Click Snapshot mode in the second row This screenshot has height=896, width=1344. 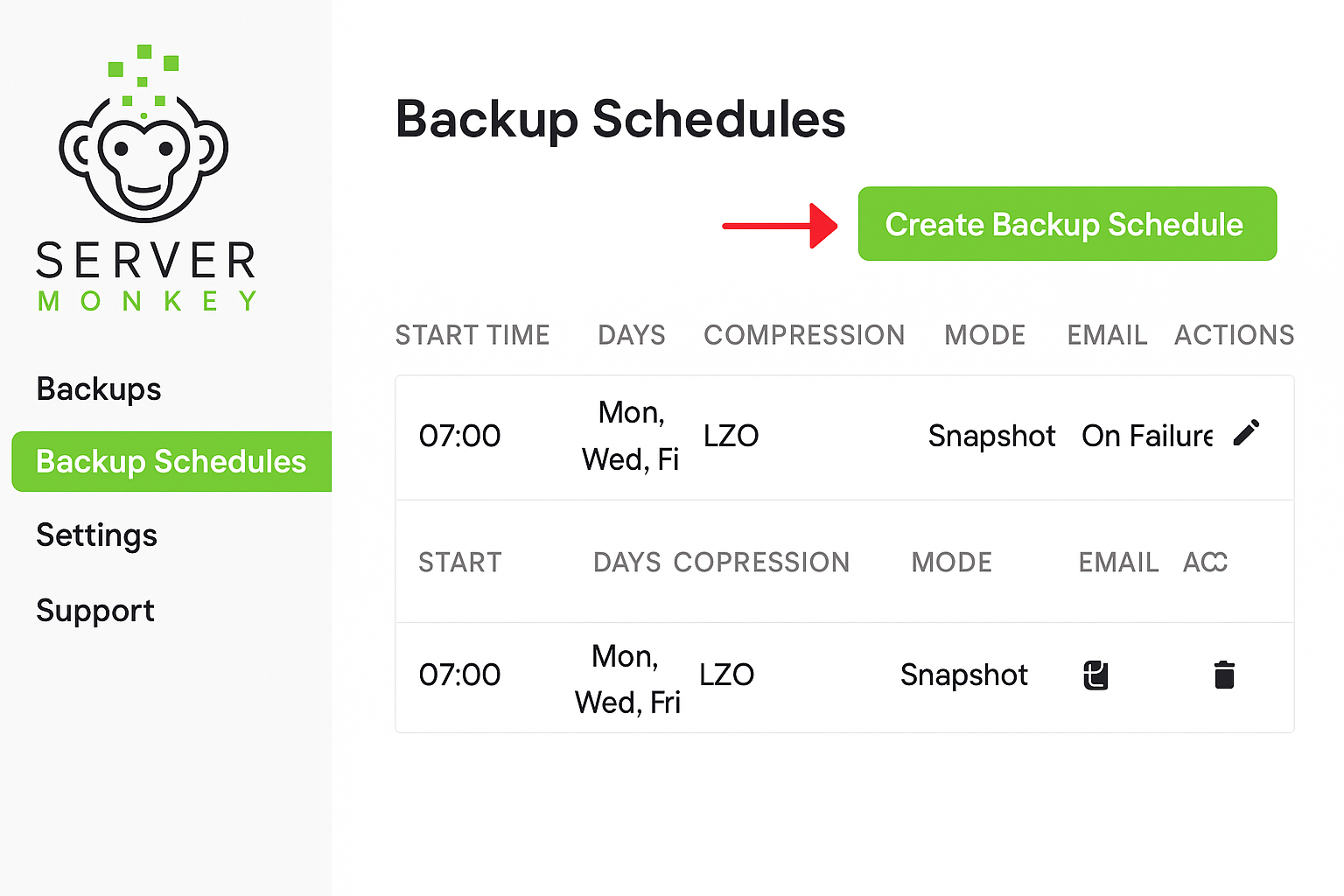click(x=964, y=675)
